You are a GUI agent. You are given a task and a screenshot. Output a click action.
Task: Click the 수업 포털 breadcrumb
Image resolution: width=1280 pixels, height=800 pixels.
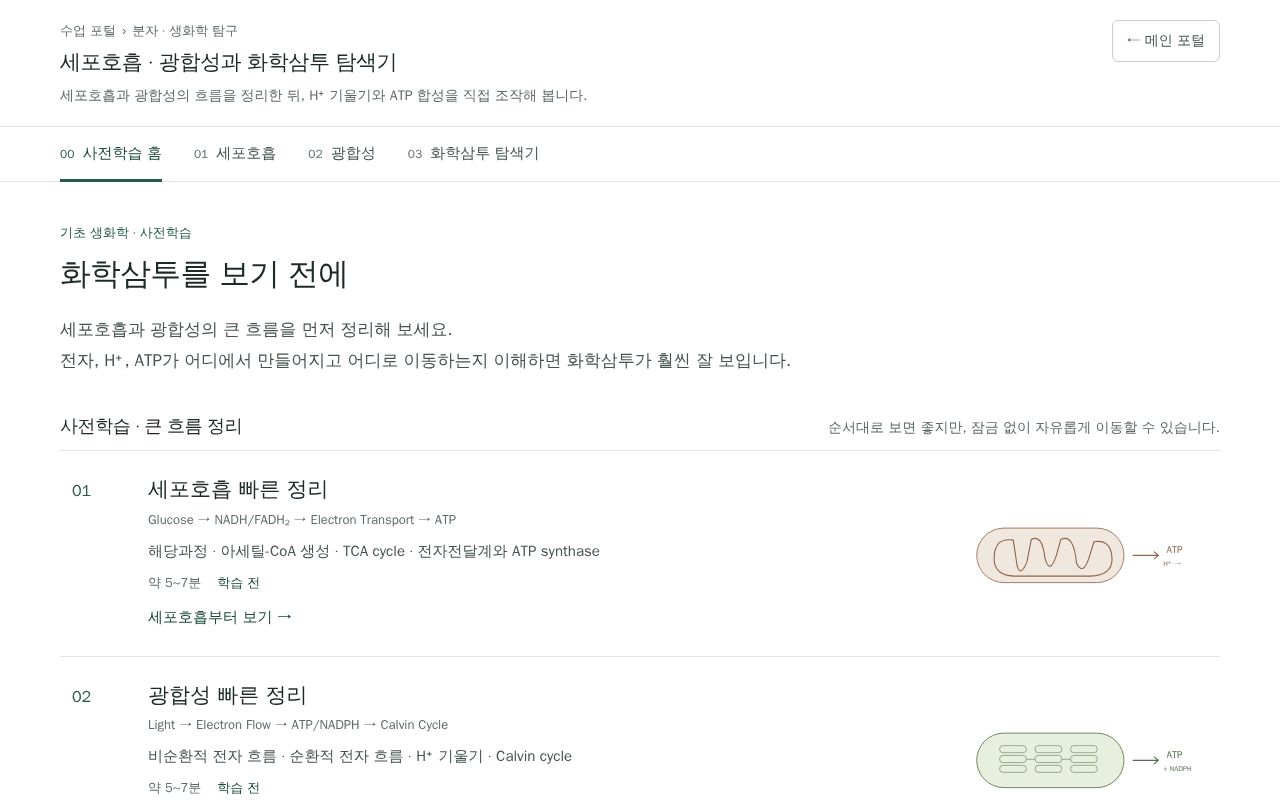tap(88, 31)
